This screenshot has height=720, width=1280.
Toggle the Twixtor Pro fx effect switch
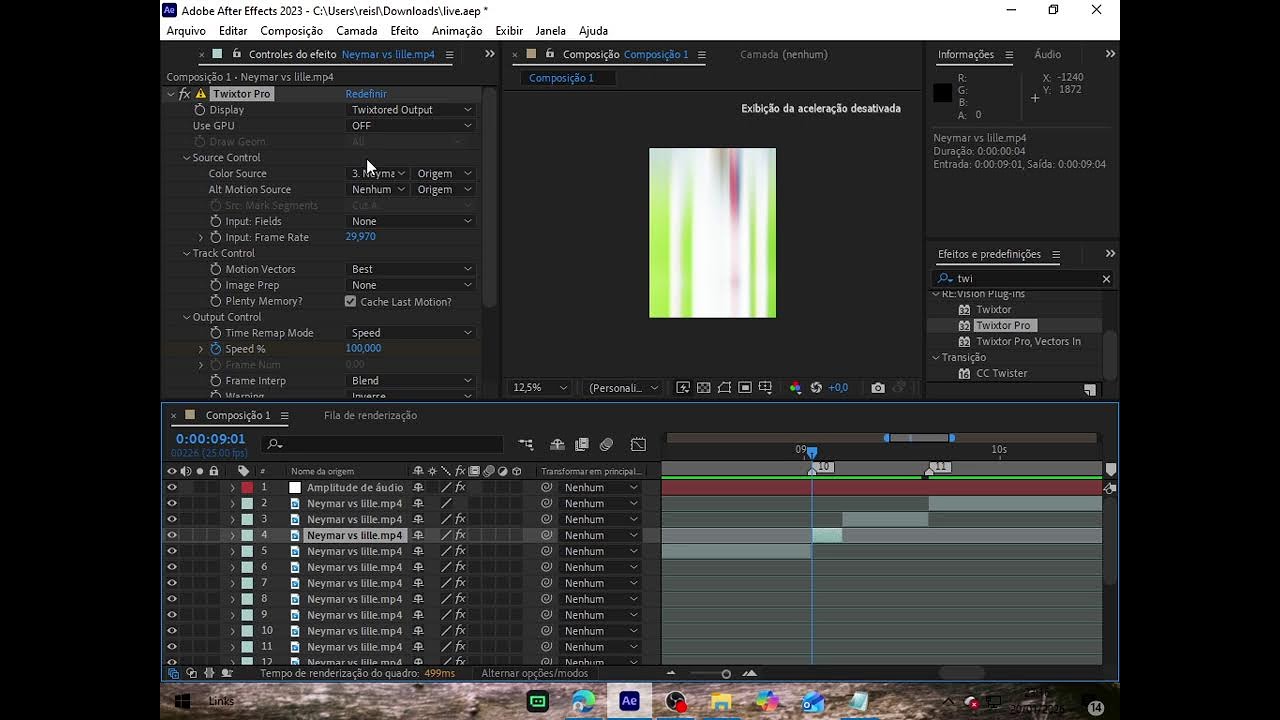pos(184,94)
